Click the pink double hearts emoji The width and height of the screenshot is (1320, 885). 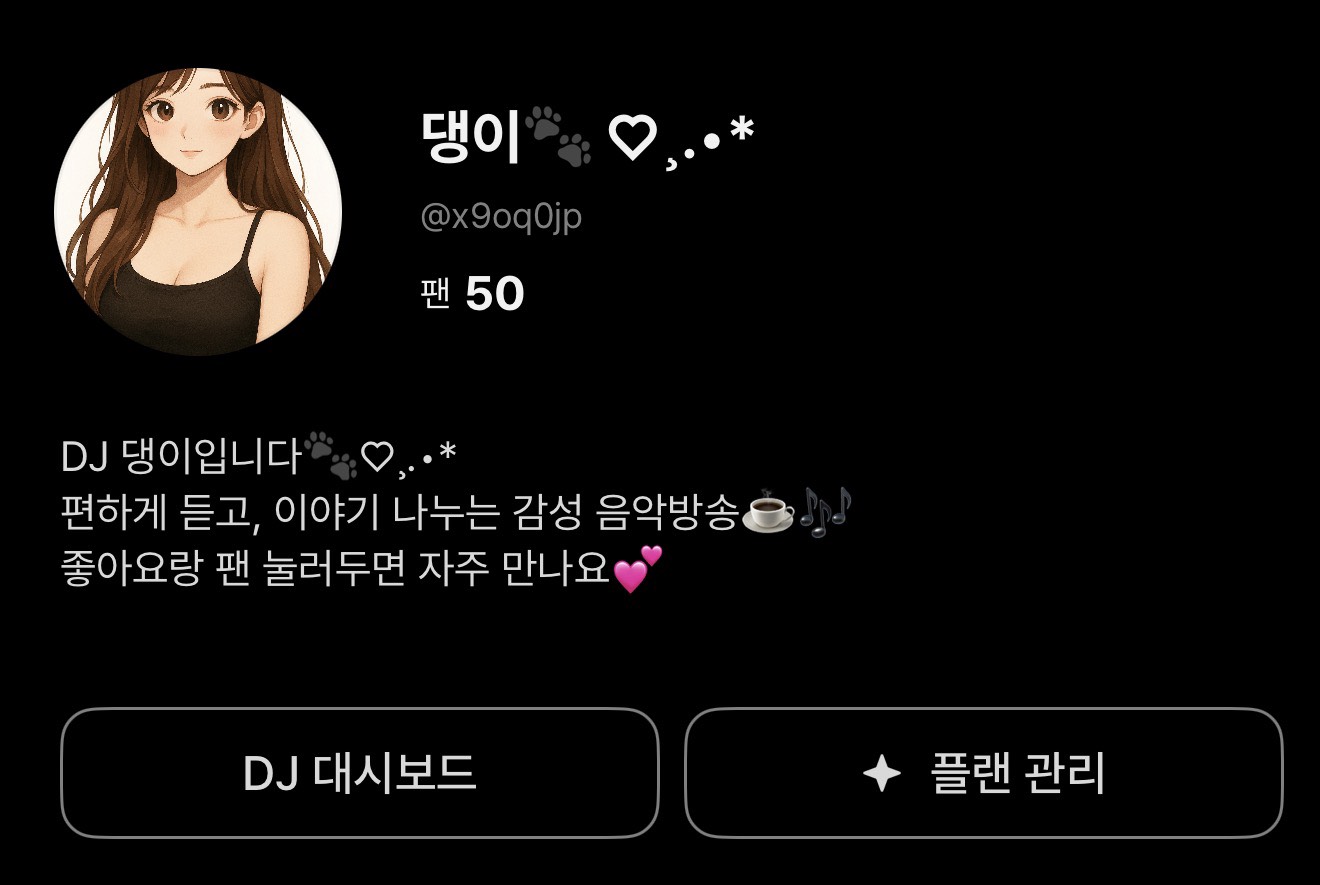pos(638,570)
